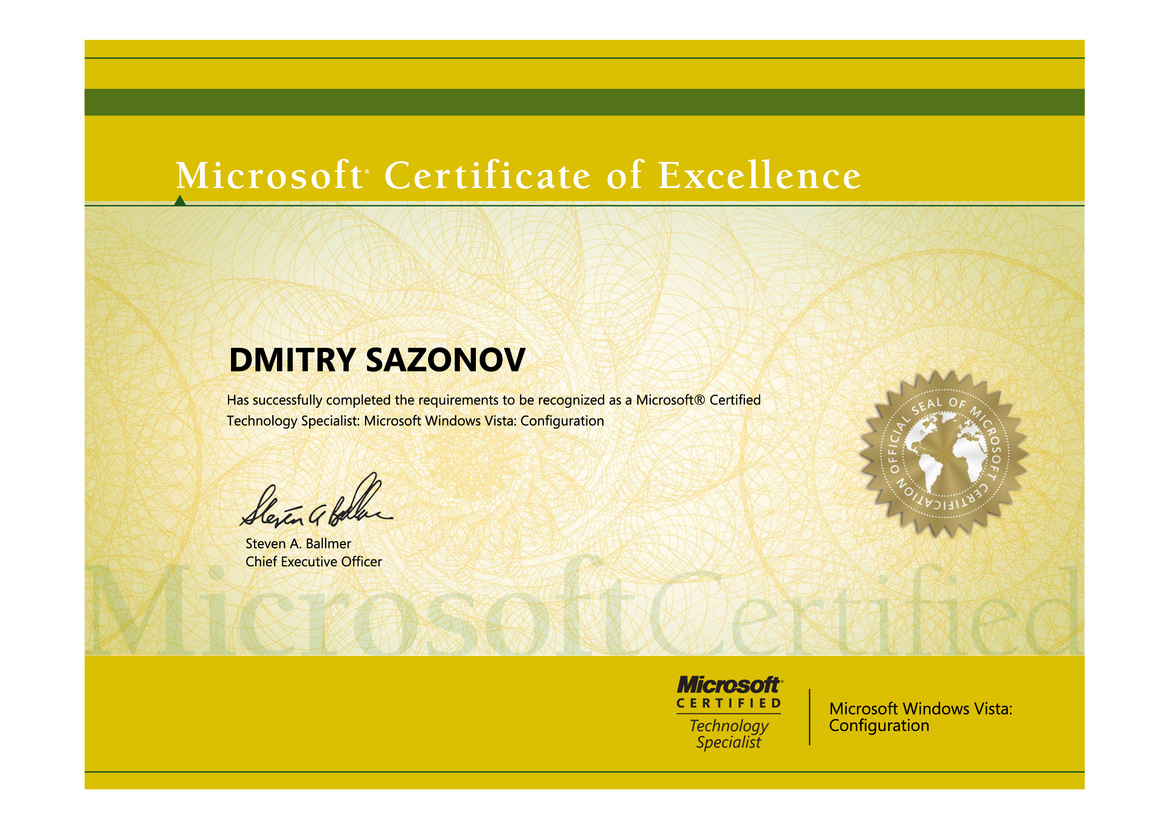Click the gold Official Seal of Microsoft Certification

tap(944, 453)
